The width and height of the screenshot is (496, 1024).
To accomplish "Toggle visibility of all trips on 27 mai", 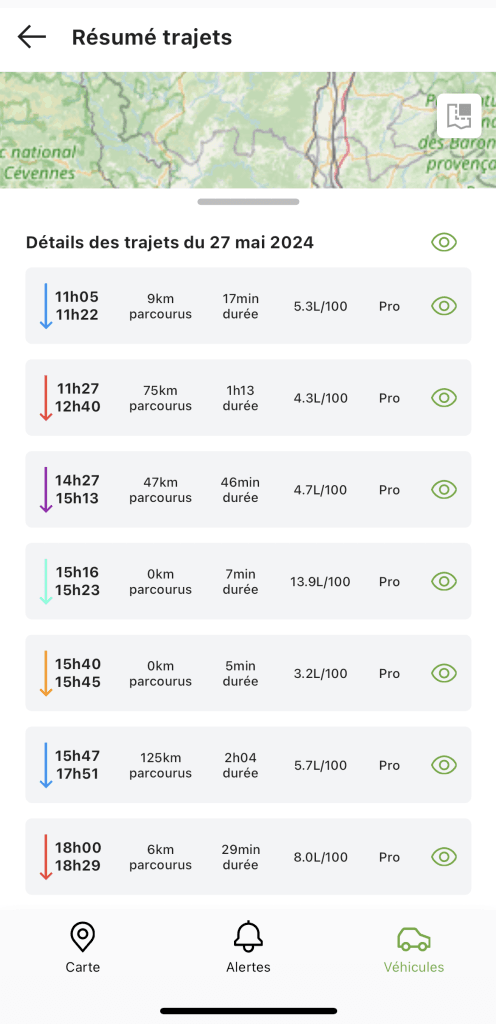I will pos(444,243).
